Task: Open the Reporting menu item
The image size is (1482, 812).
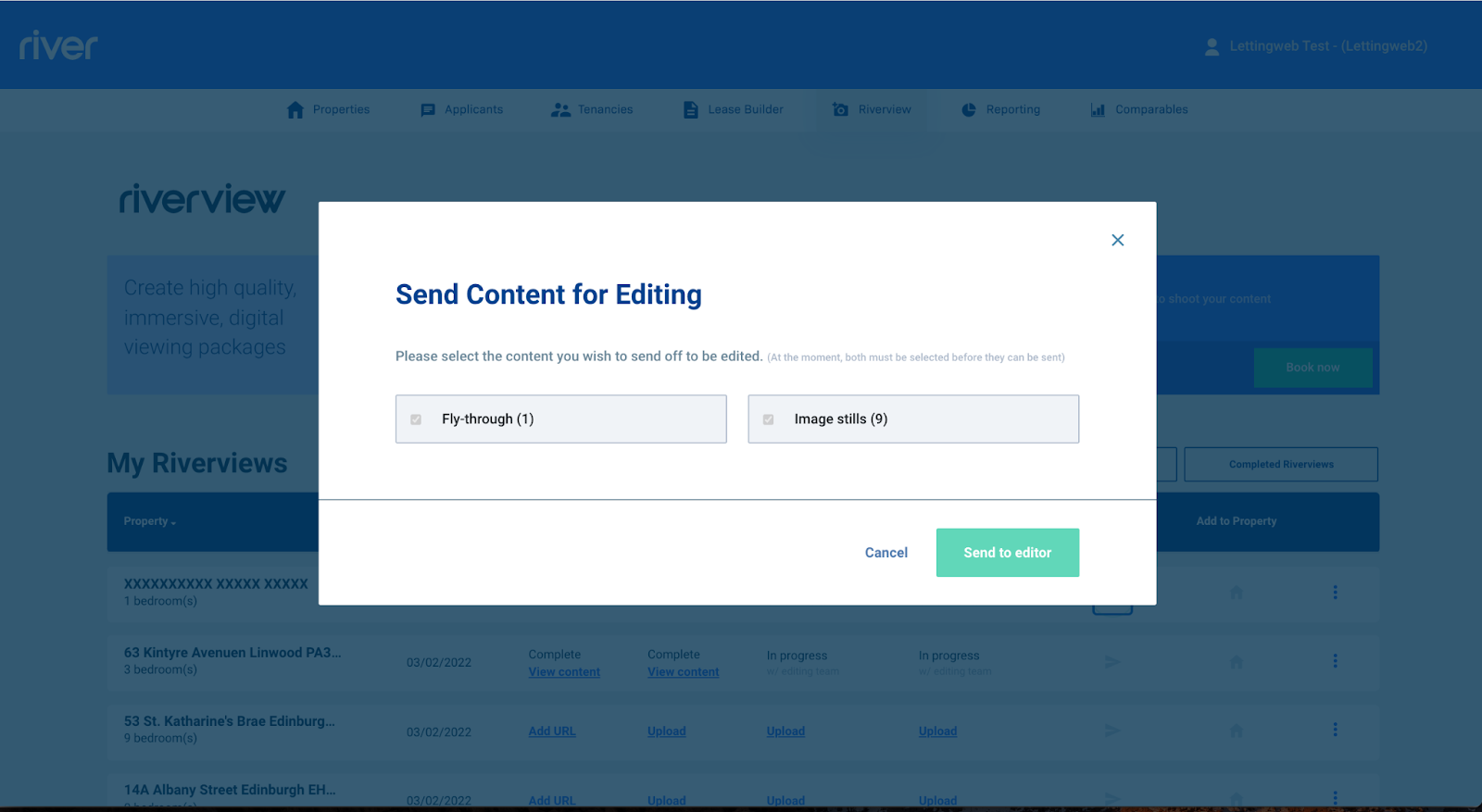Action: (1012, 110)
